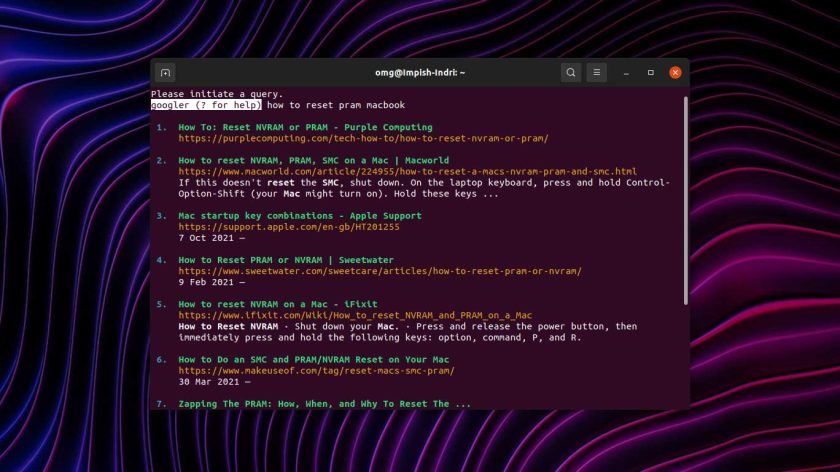Open the terminal hamburger menu
Image resolution: width=840 pixels, height=472 pixels.
[596, 72]
